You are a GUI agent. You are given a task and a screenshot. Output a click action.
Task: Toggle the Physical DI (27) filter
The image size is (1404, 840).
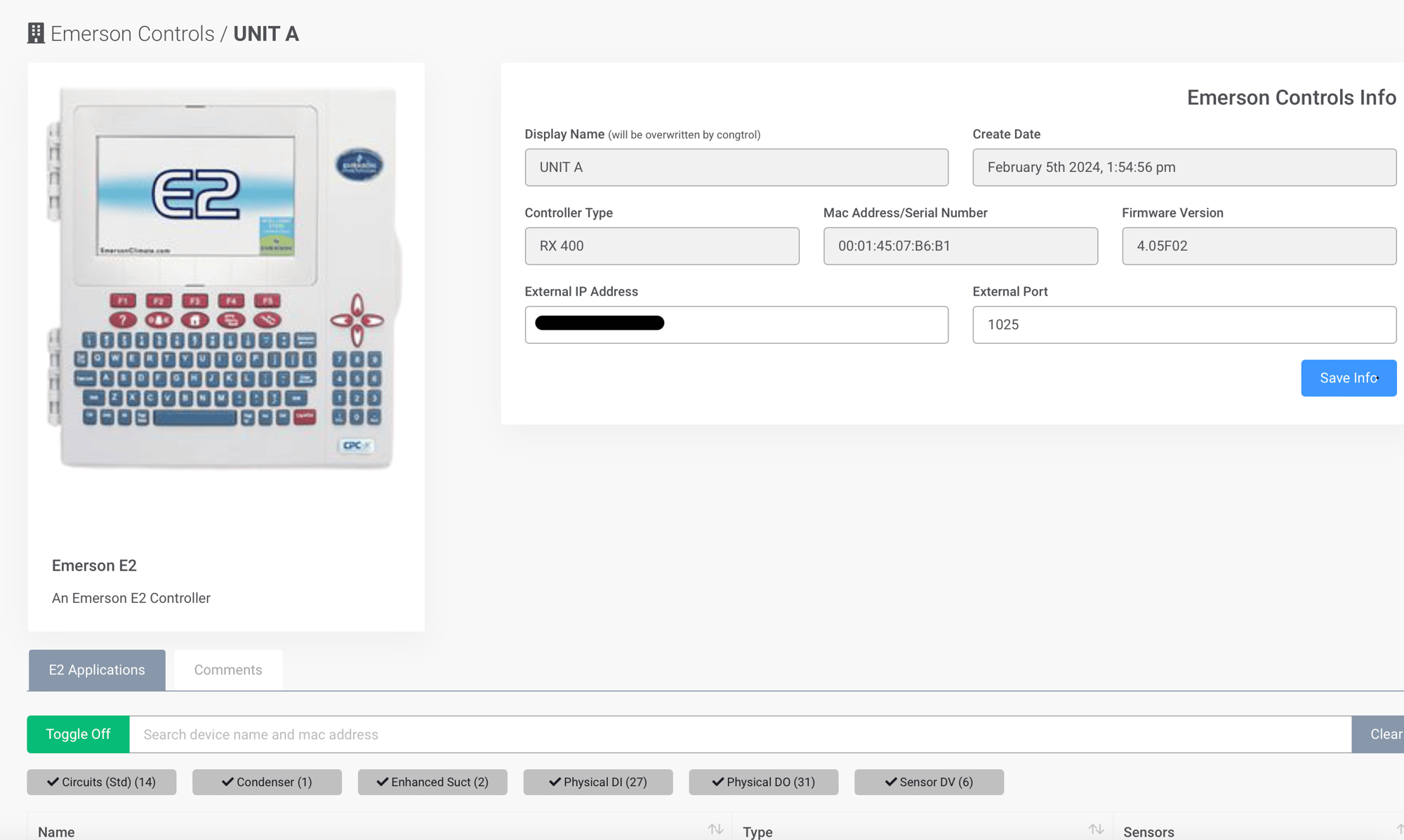click(598, 782)
